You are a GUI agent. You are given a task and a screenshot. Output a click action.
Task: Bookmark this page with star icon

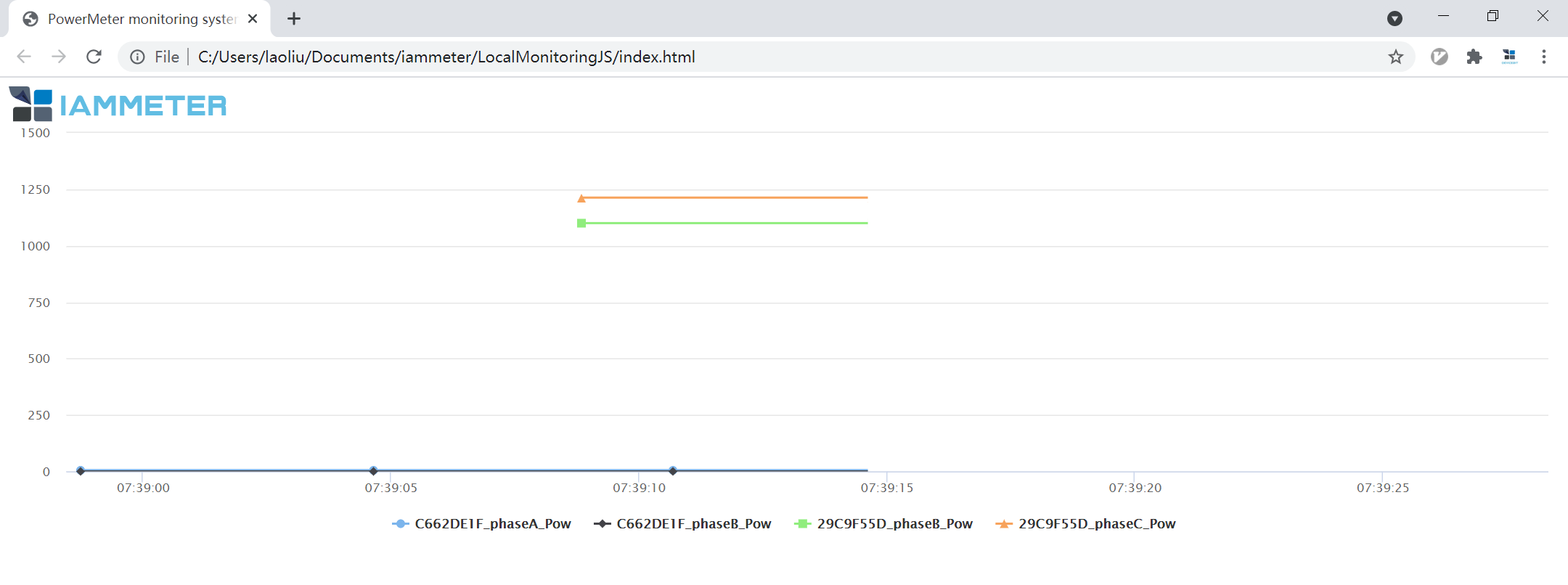point(1395,57)
